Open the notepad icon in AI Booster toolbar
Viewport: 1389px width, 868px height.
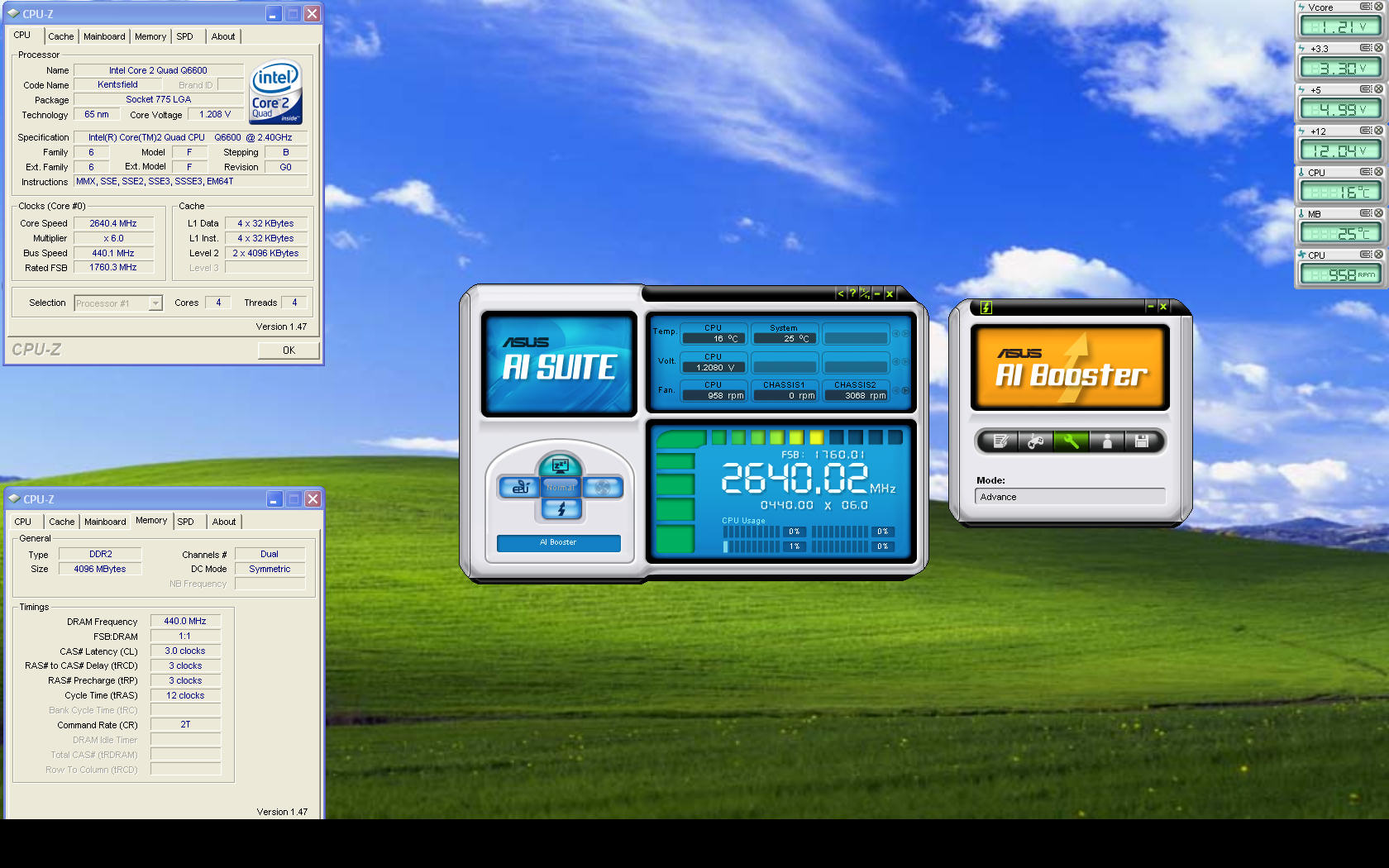coord(1000,441)
